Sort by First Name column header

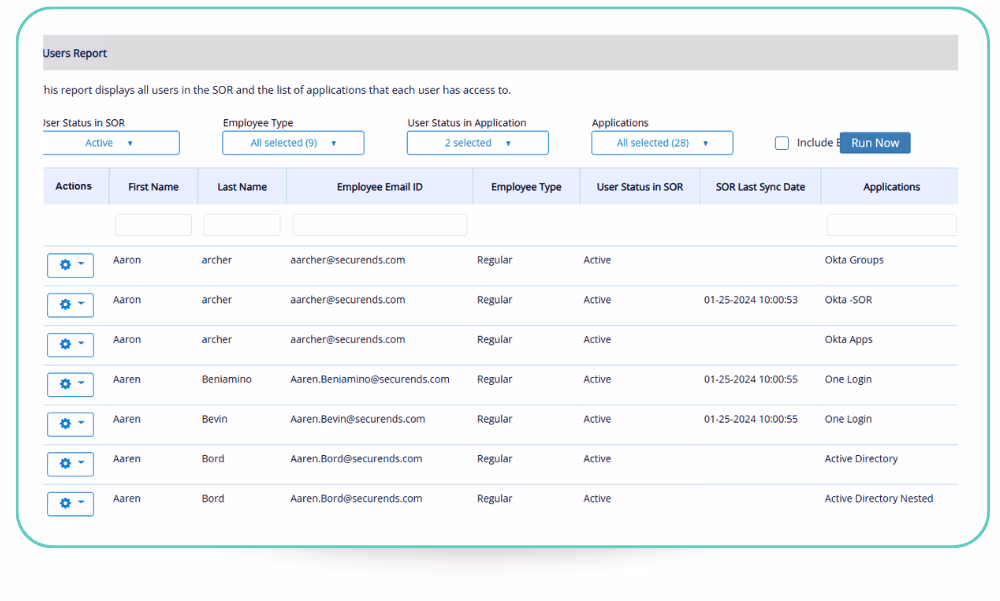pyautogui.click(x=153, y=187)
